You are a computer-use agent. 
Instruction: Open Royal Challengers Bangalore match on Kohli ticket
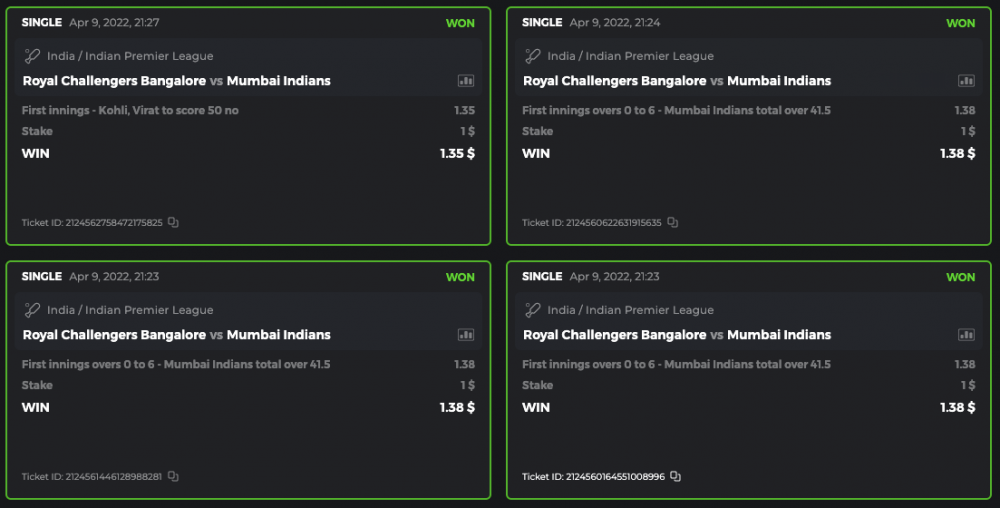[176, 81]
